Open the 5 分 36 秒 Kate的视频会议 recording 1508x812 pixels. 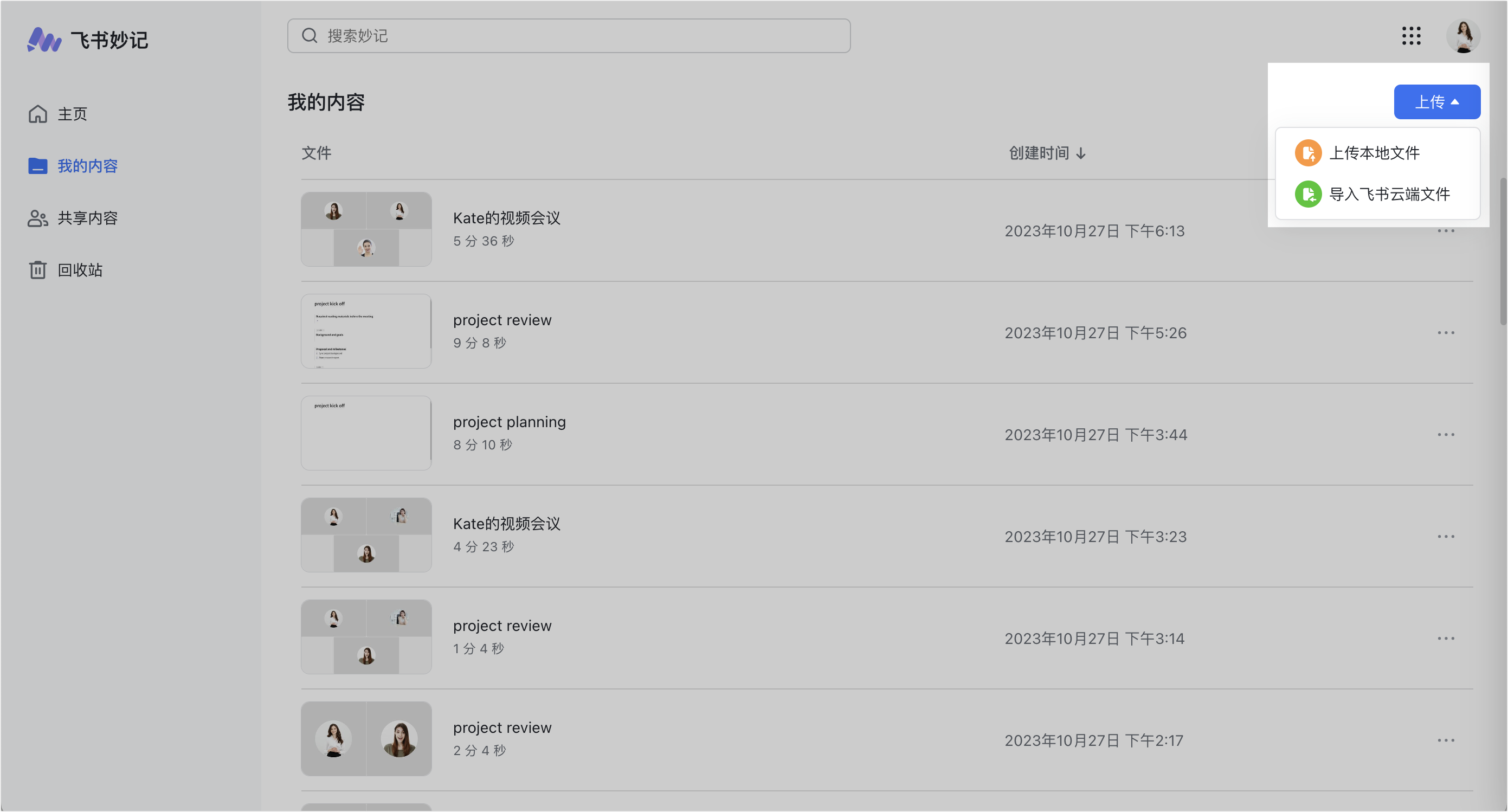pyautogui.click(x=506, y=218)
